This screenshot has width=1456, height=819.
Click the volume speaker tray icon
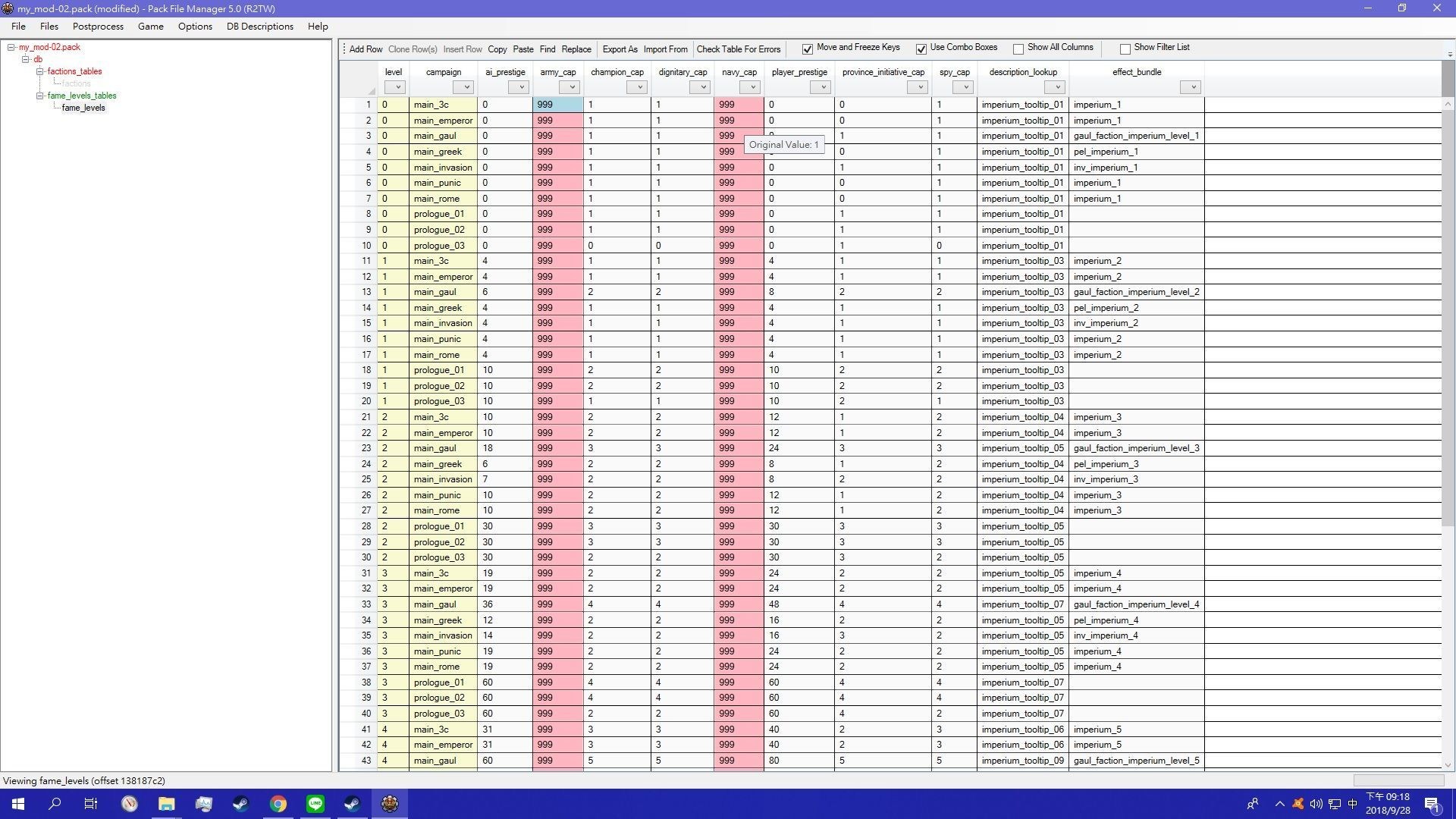(x=1316, y=804)
